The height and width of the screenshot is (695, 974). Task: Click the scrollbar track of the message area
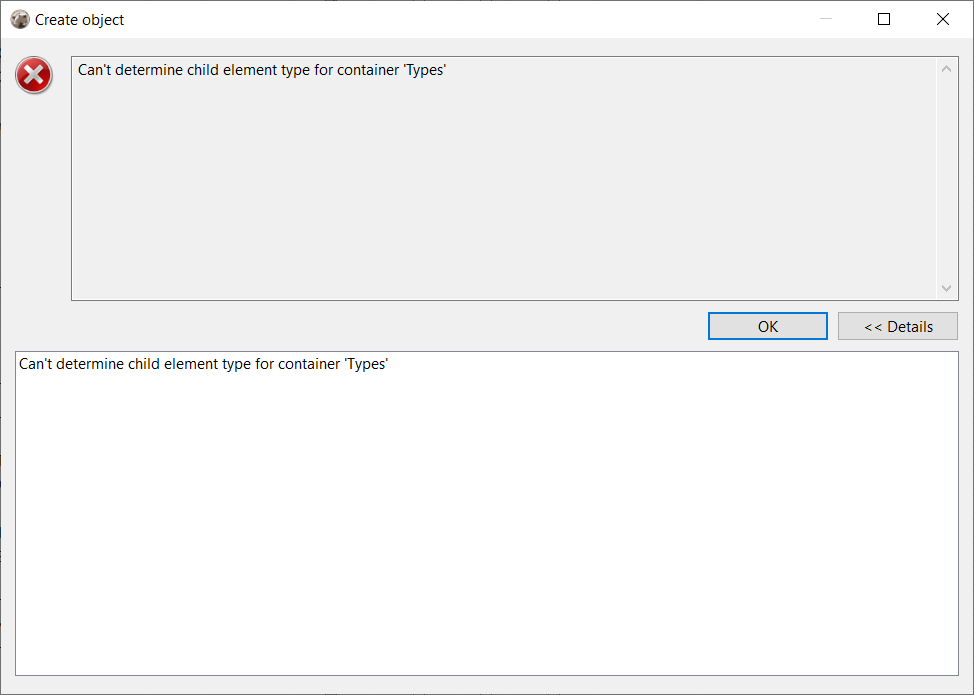click(x=946, y=180)
